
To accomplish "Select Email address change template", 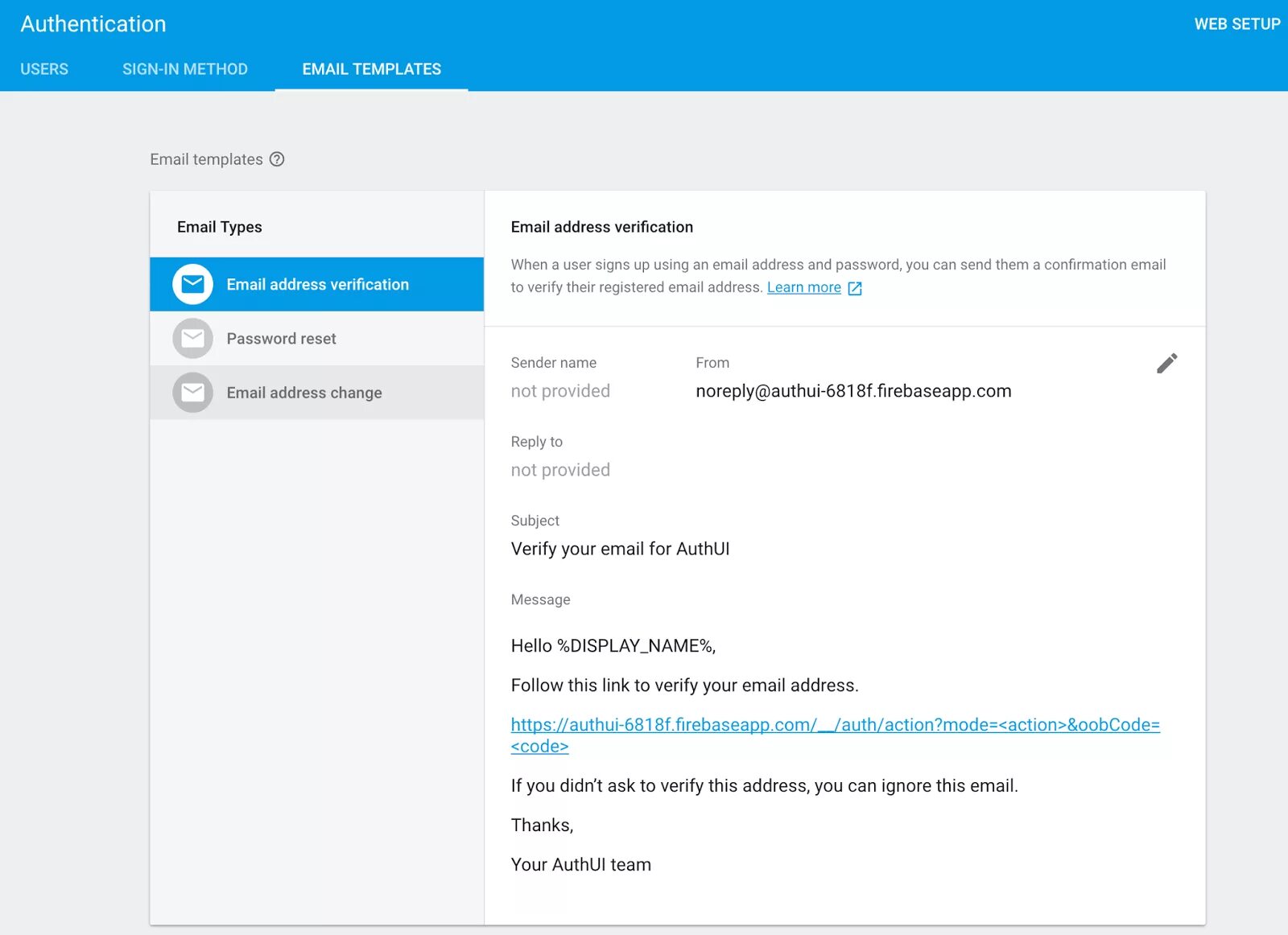I will [x=303, y=393].
